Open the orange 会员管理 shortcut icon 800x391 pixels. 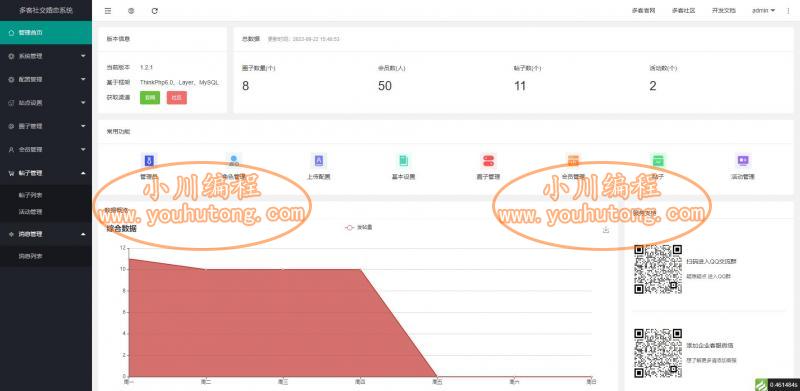click(573, 161)
